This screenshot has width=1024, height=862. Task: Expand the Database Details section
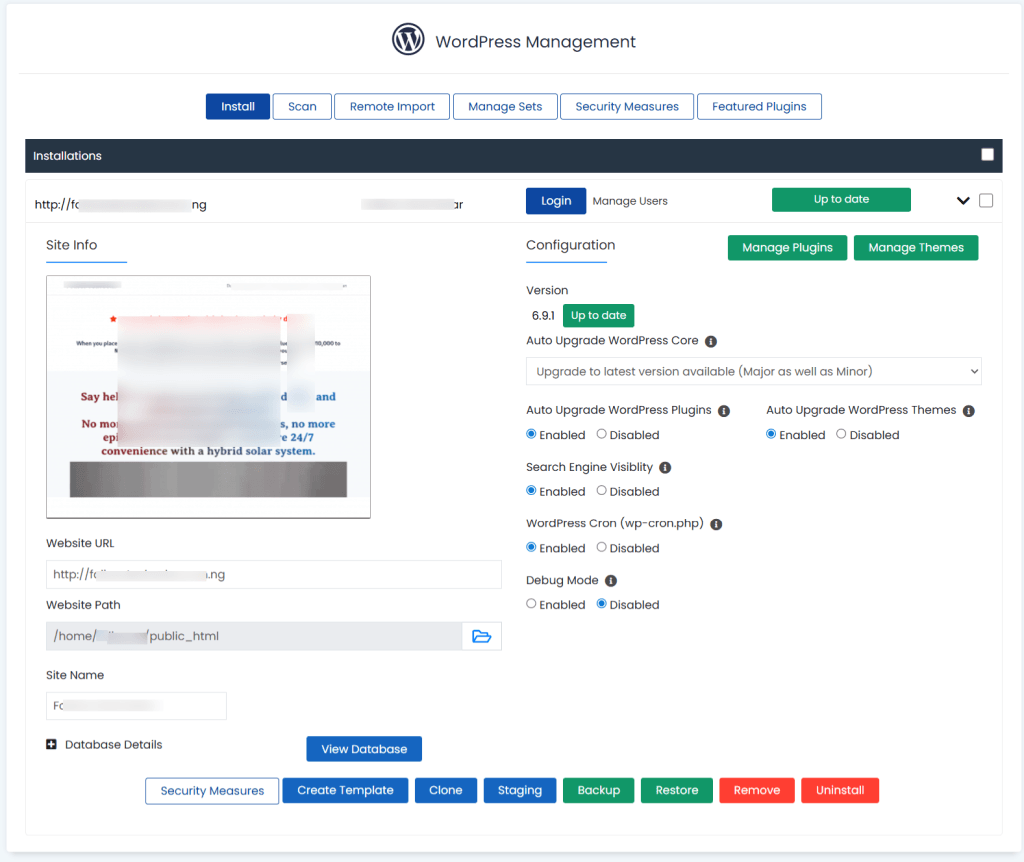point(50,744)
